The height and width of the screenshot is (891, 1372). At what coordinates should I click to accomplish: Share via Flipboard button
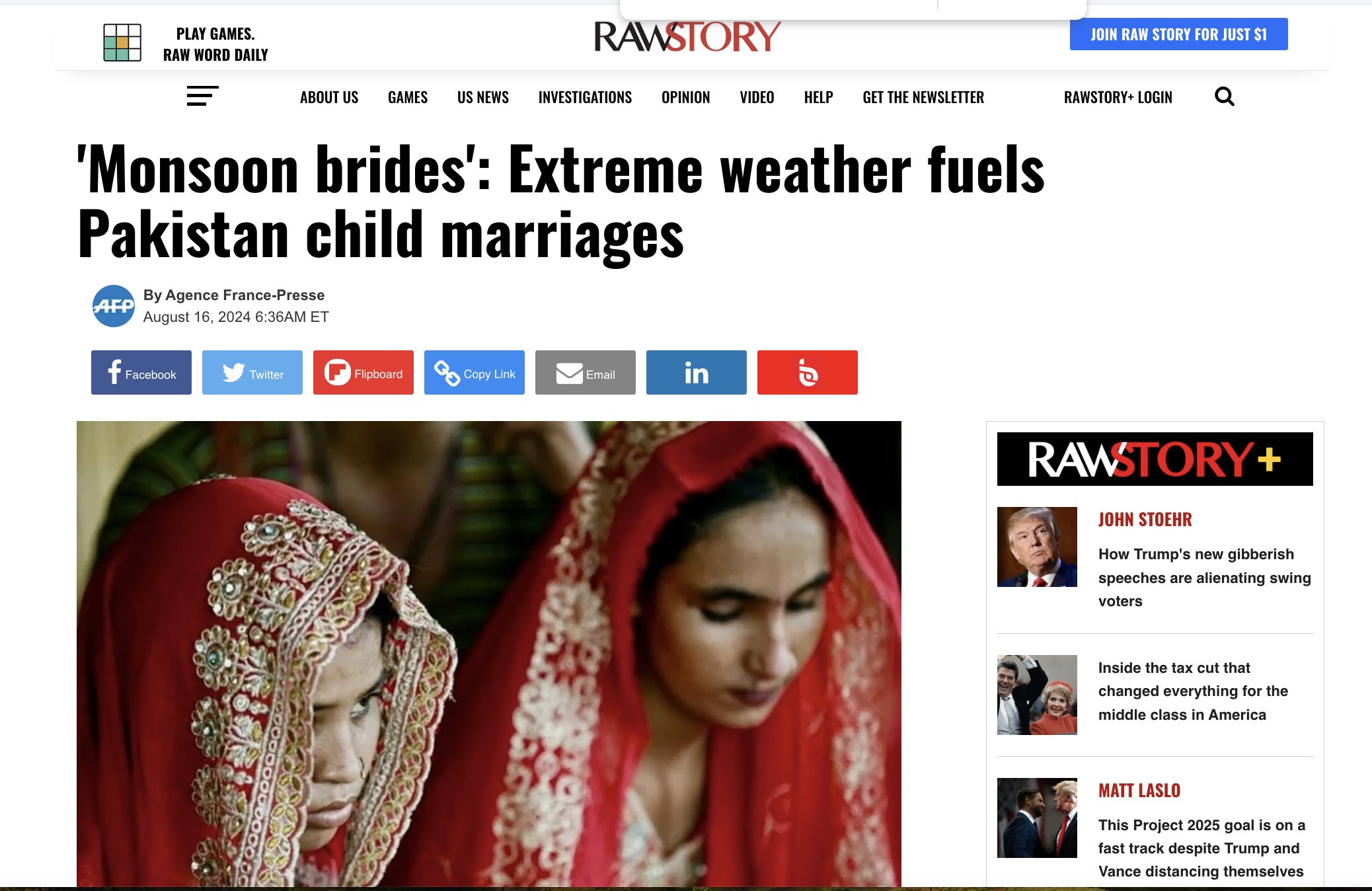click(363, 373)
